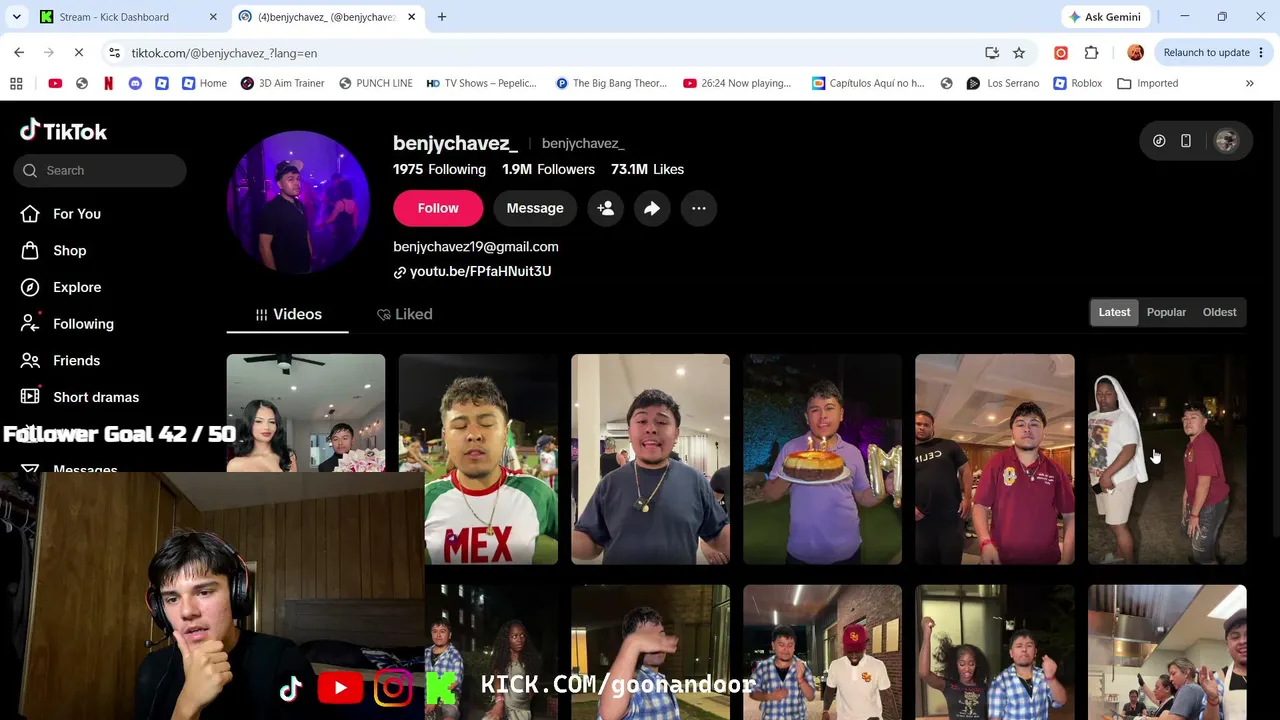Open the Home bookmark
The image size is (1280, 720).
pyautogui.click(x=204, y=84)
